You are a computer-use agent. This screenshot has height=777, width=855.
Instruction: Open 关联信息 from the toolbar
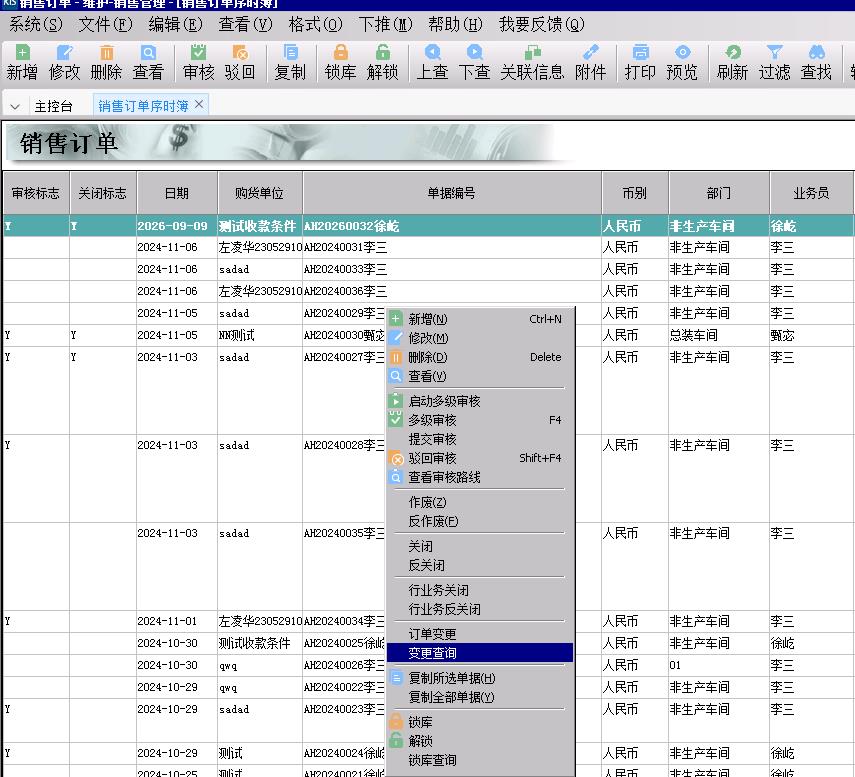(x=532, y=63)
